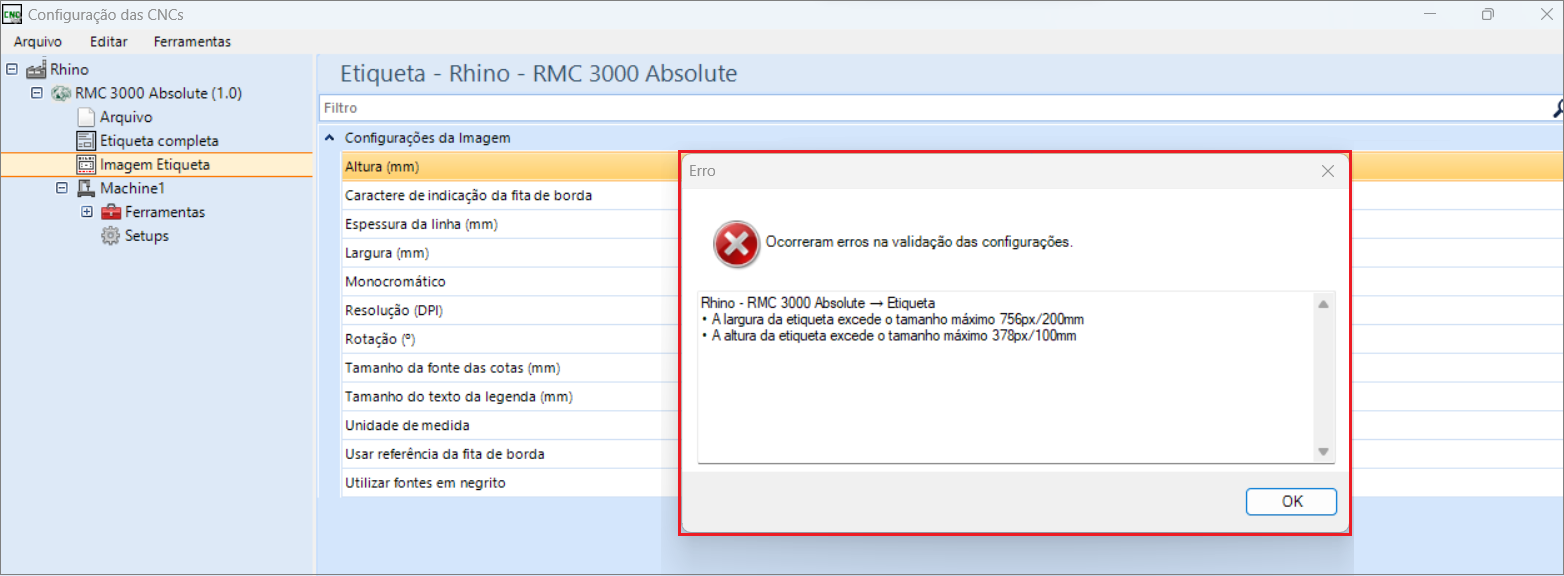Click error list scroll down arrow

coord(1323,452)
